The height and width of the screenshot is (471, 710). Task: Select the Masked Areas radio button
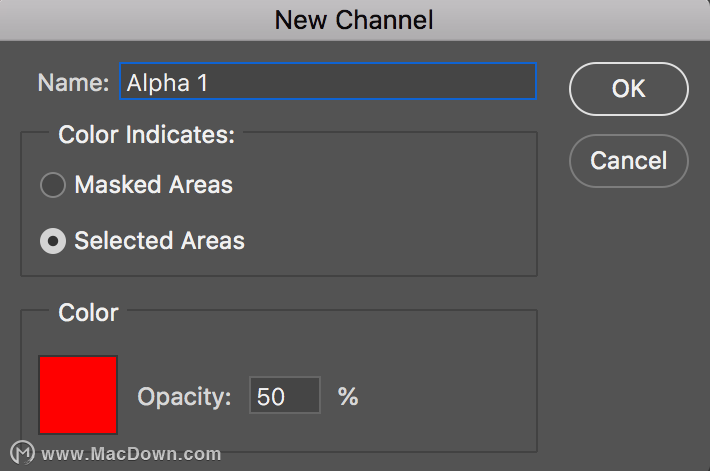pyautogui.click(x=53, y=185)
